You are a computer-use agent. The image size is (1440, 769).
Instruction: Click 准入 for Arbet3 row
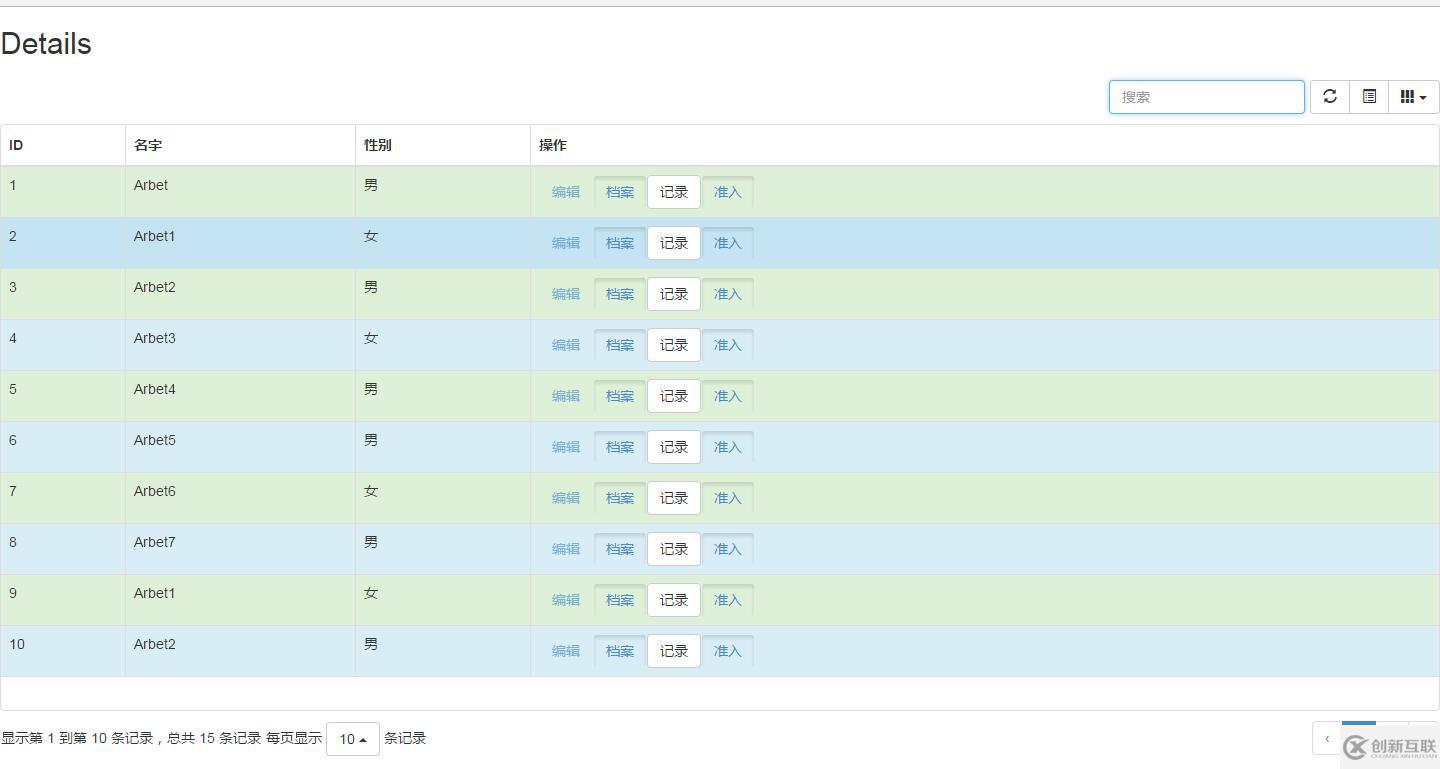tap(728, 345)
